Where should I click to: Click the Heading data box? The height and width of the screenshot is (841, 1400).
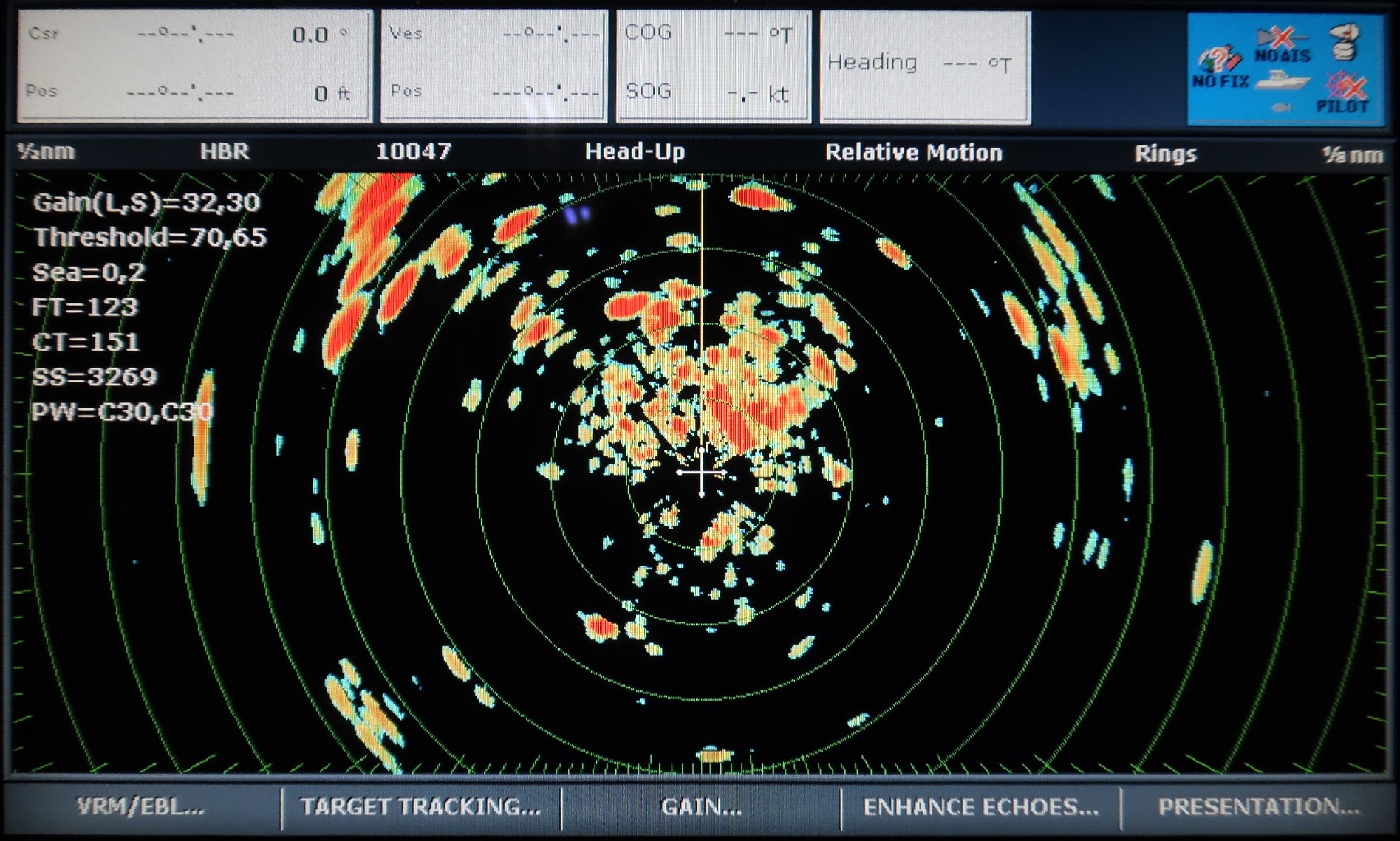tap(925, 66)
